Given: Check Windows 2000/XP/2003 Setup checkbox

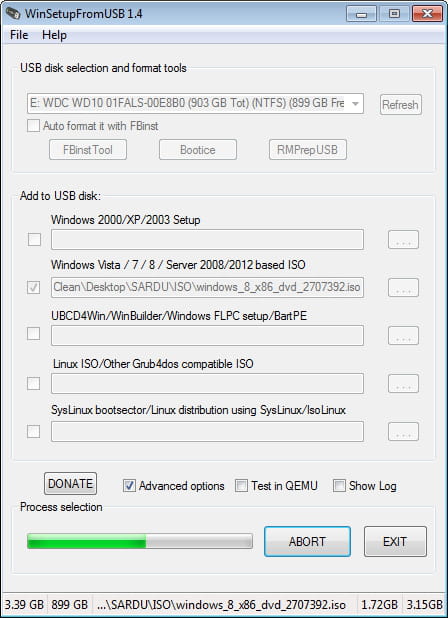Looking at the screenshot, I should (x=34, y=239).
